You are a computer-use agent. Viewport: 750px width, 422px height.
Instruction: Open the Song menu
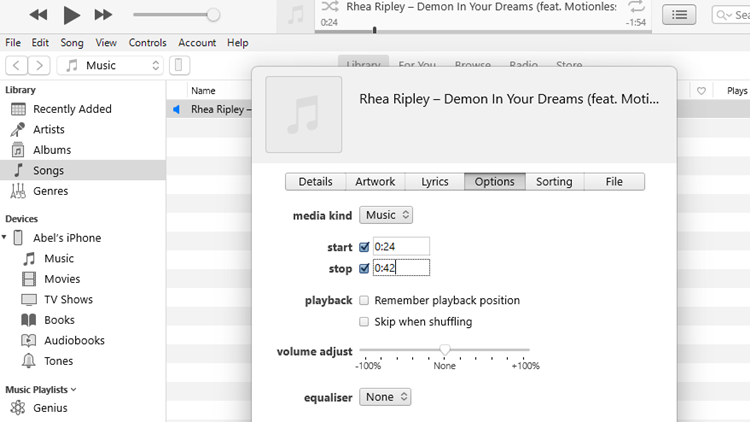72,43
